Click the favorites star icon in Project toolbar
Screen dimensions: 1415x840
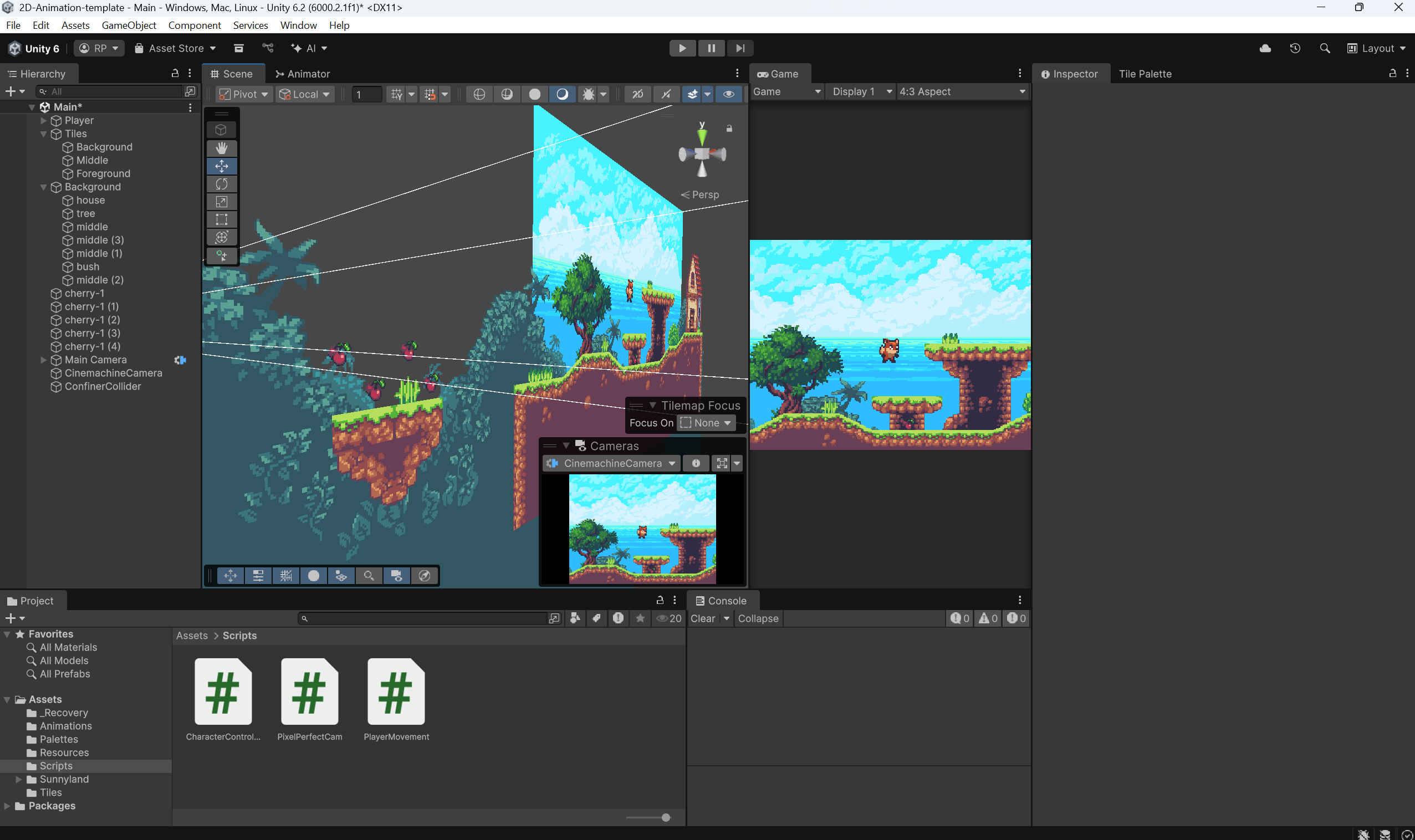pos(640,619)
